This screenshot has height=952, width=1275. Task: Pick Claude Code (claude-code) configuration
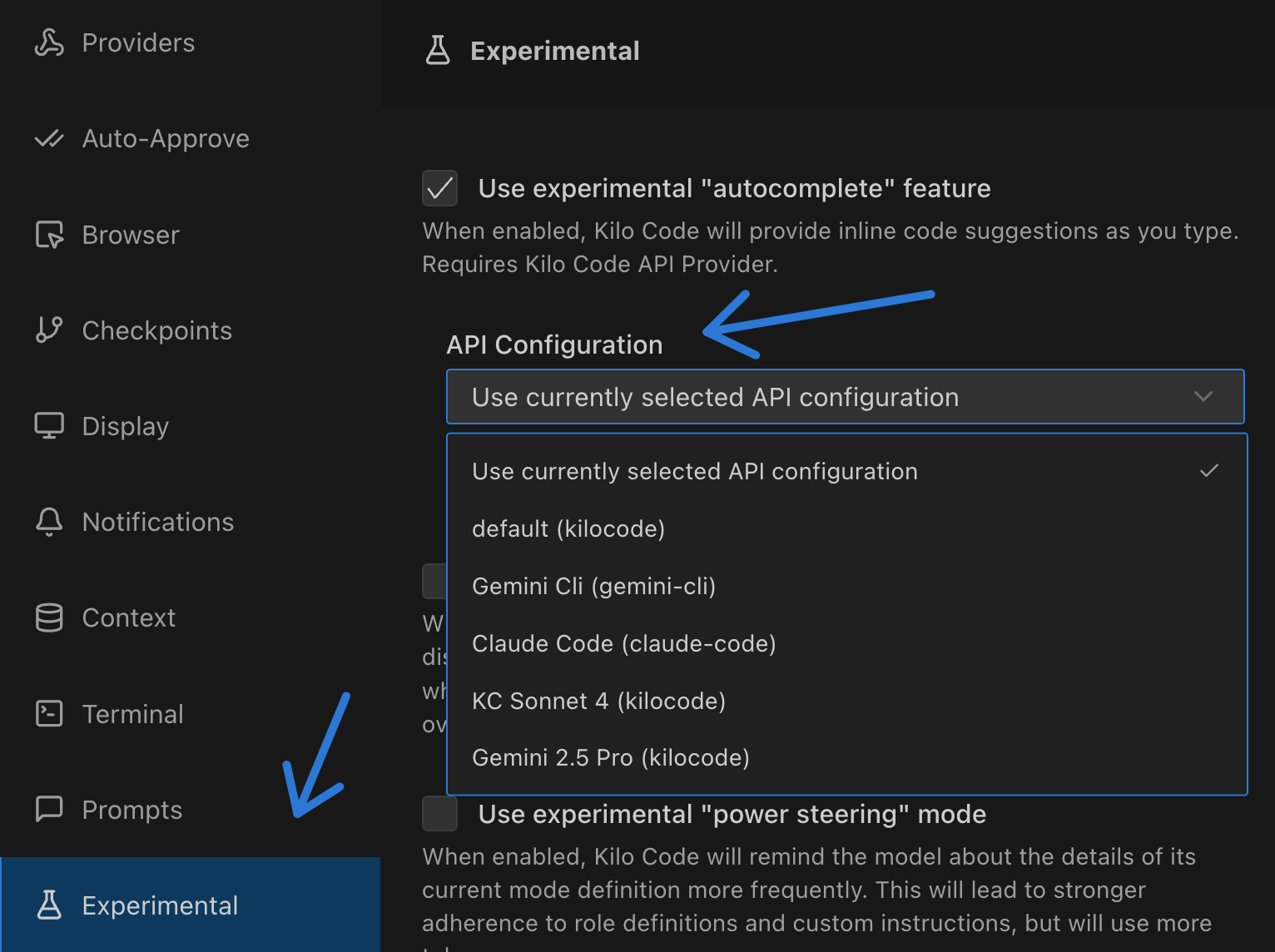point(846,643)
